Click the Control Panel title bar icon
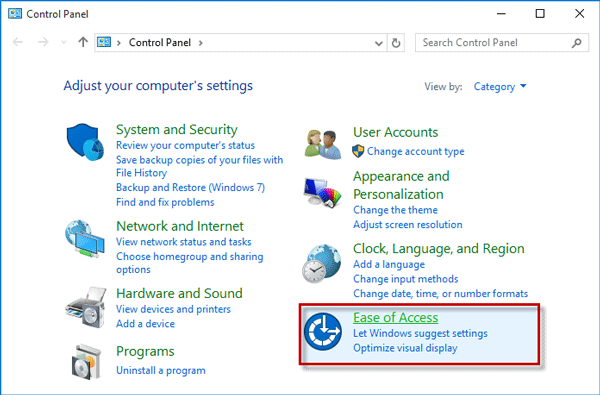 (x=15, y=14)
